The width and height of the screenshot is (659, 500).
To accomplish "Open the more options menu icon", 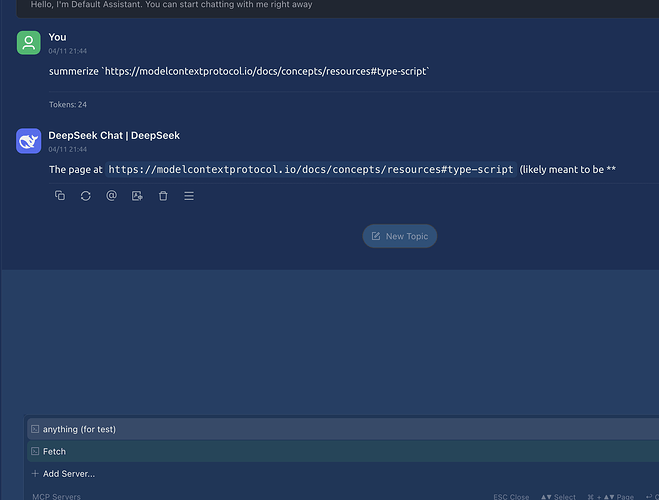I will point(189,196).
